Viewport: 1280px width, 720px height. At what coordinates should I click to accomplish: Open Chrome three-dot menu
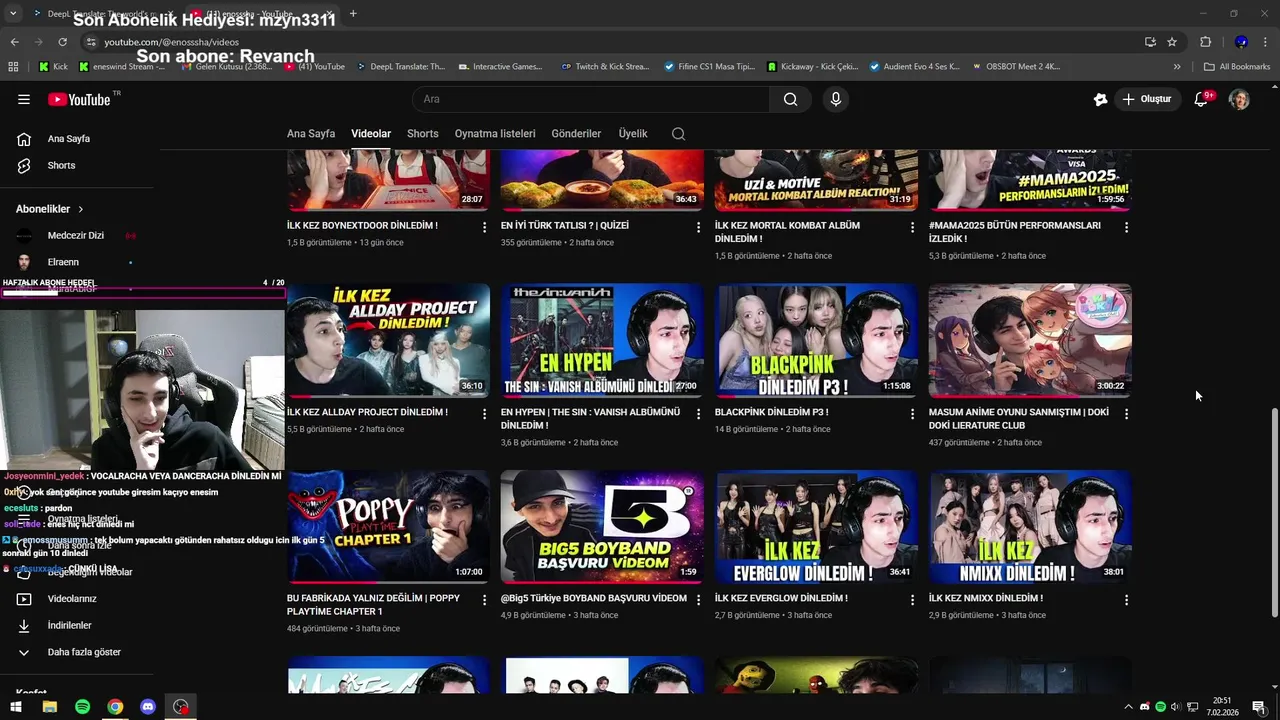[x=1267, y=42]
